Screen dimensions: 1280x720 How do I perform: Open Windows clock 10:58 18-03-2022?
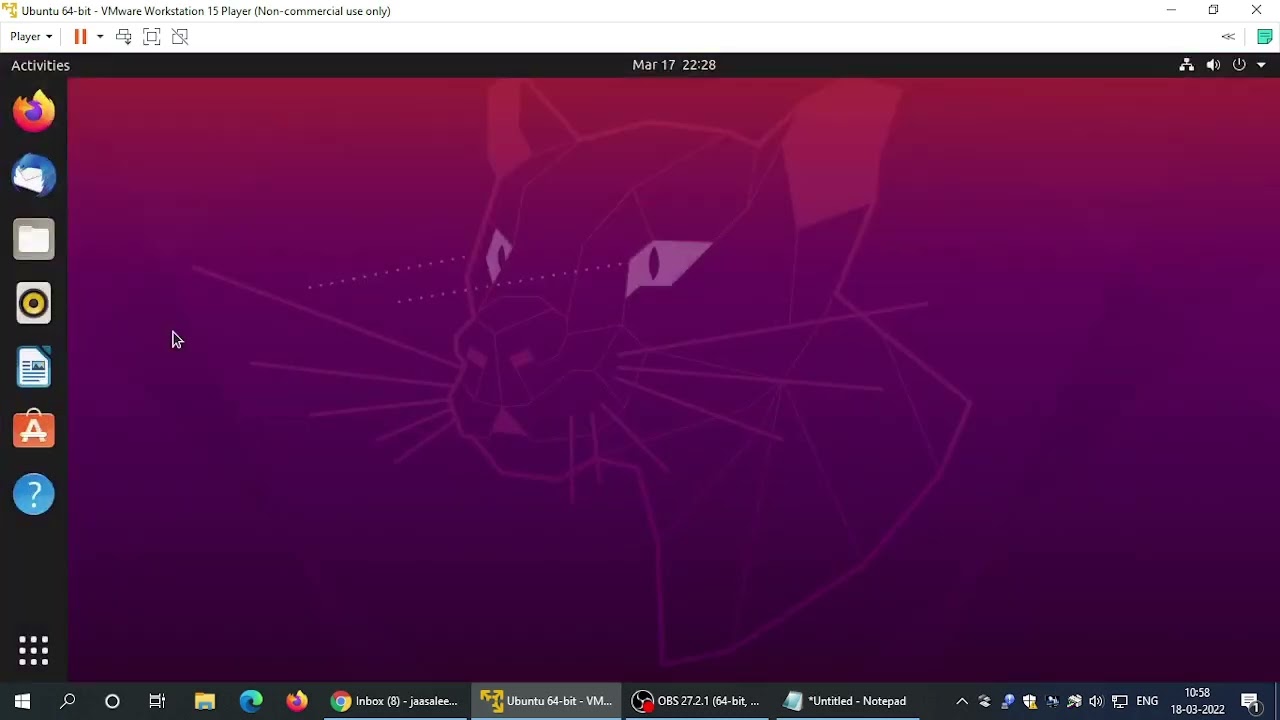click(1197, 701)
